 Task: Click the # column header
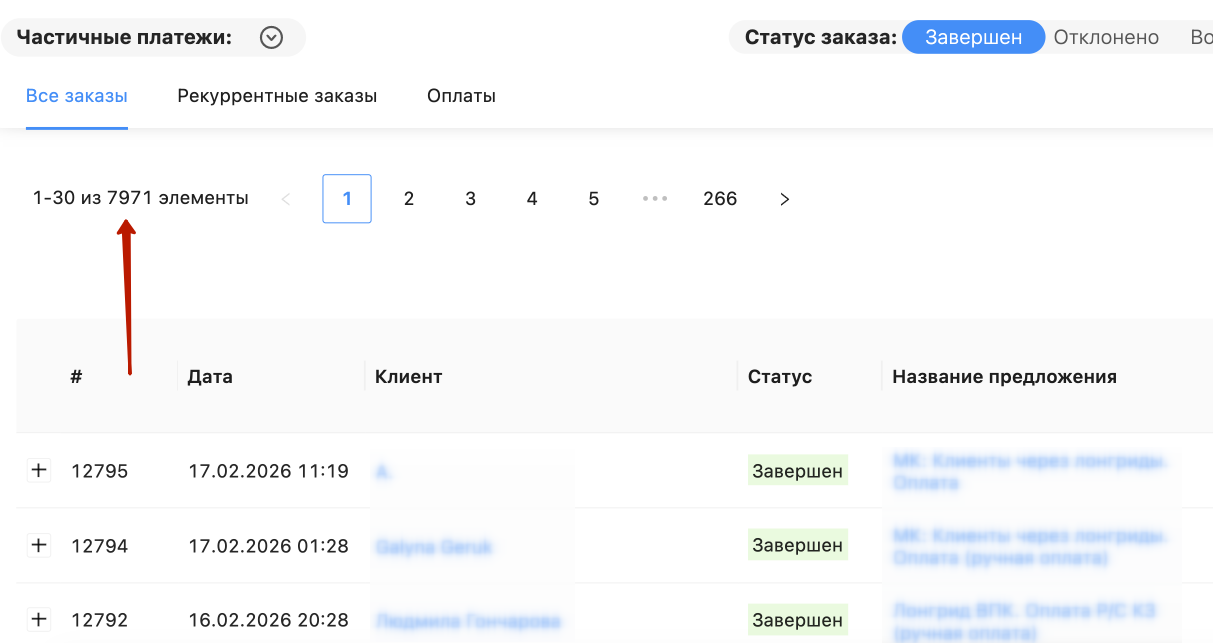click(76, 377)
